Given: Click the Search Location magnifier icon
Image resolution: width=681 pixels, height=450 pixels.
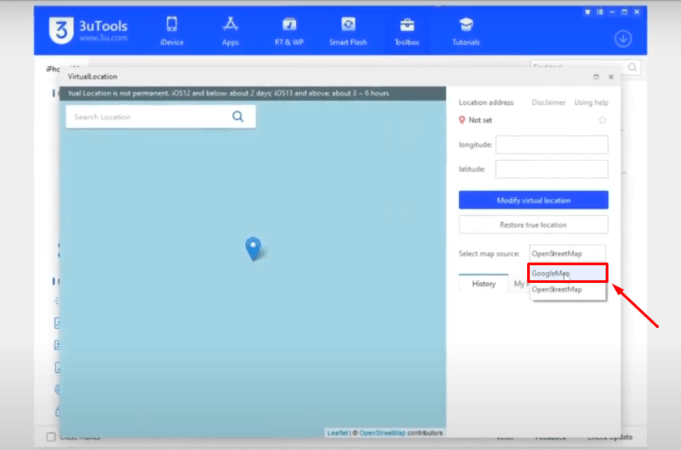Looking at the screenshot, I should point(238,116).
